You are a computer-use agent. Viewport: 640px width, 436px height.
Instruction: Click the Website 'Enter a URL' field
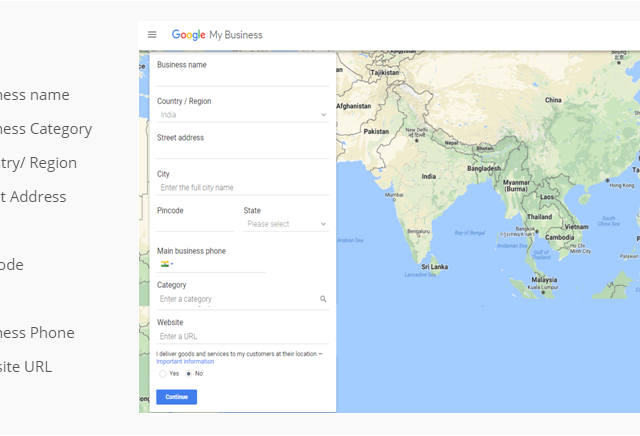coord(243,336)
